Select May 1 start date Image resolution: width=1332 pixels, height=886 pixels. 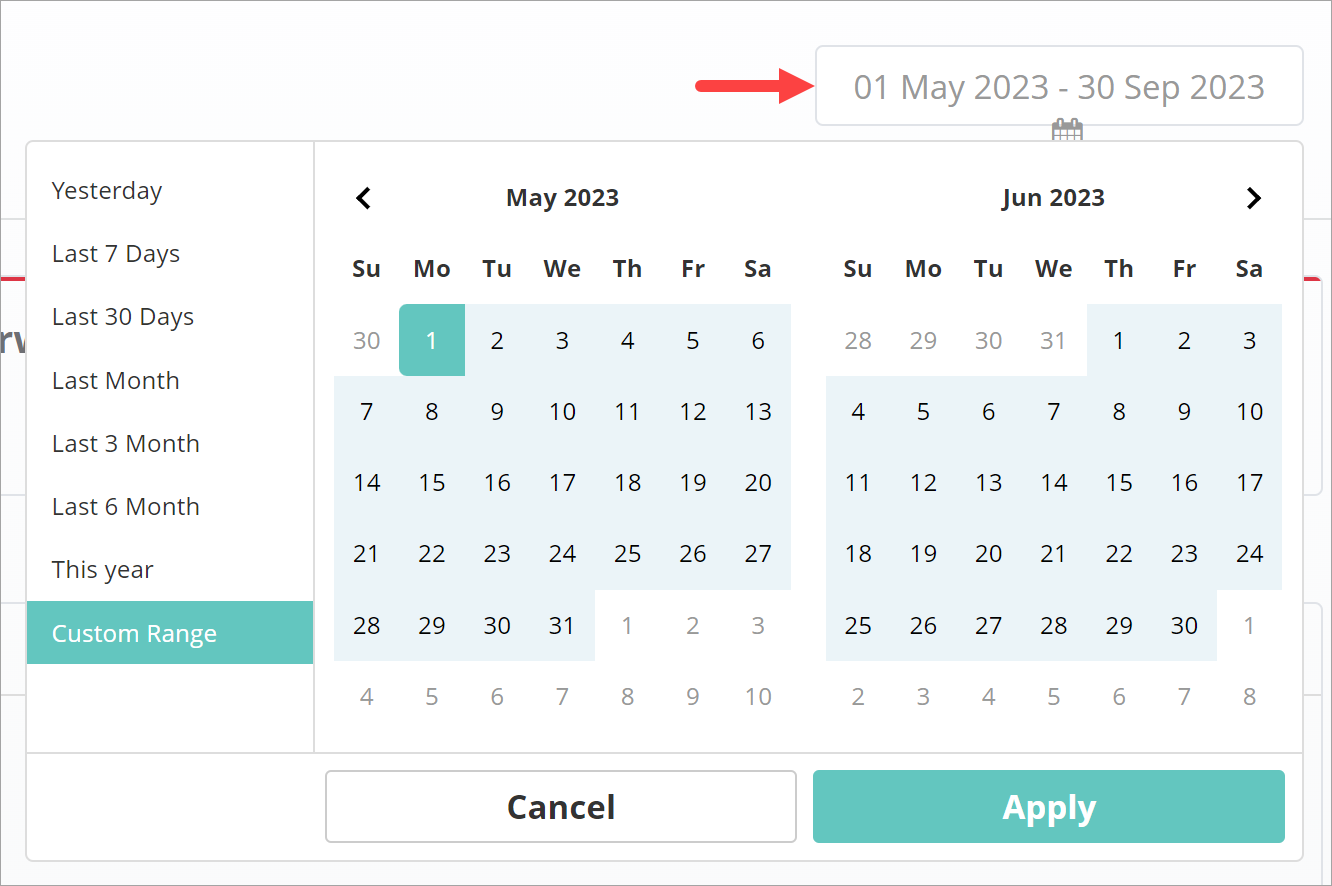(432, 340)
